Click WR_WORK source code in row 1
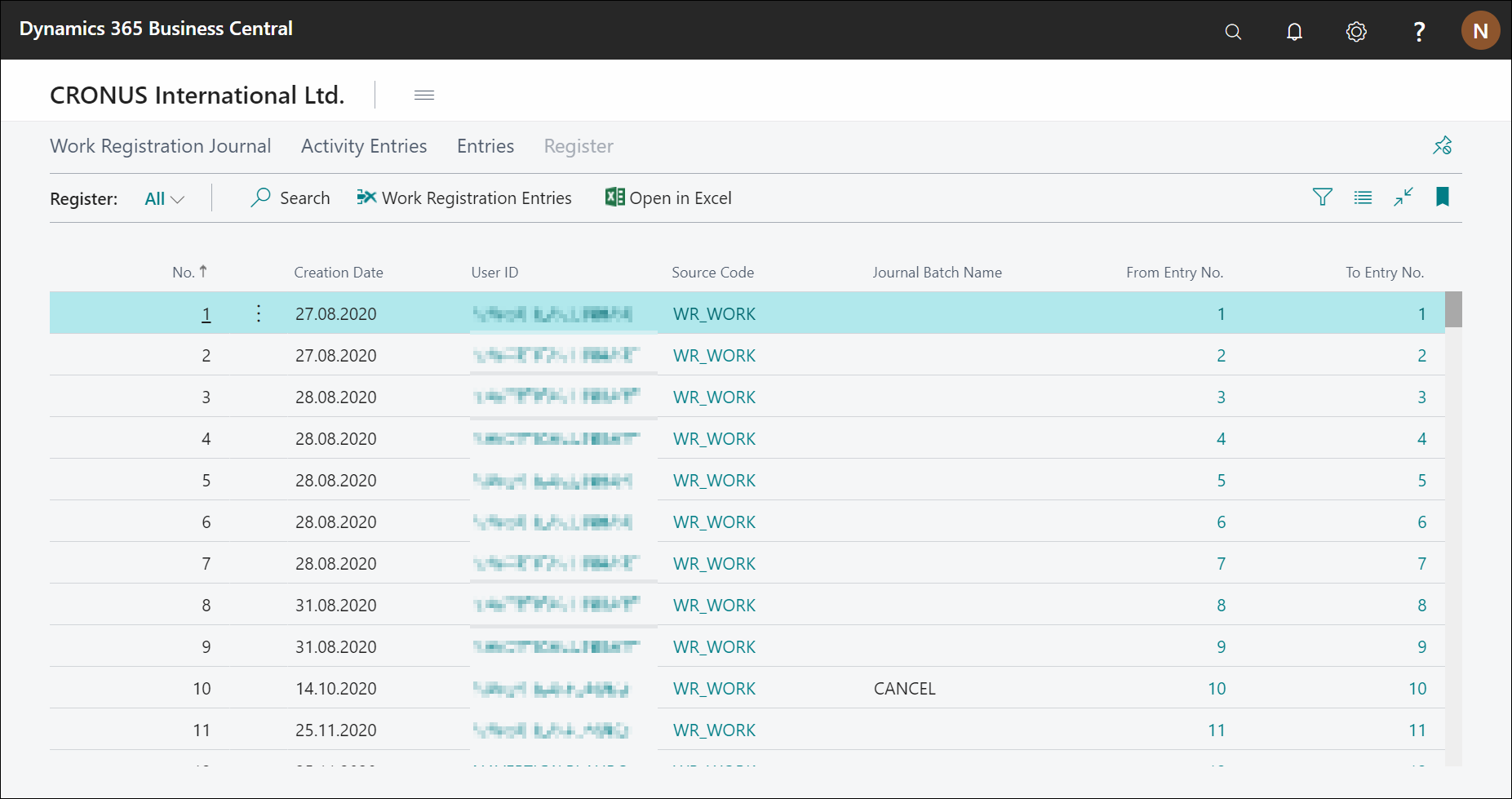Viewport: 1512px width, 799px height. point(714,314)
